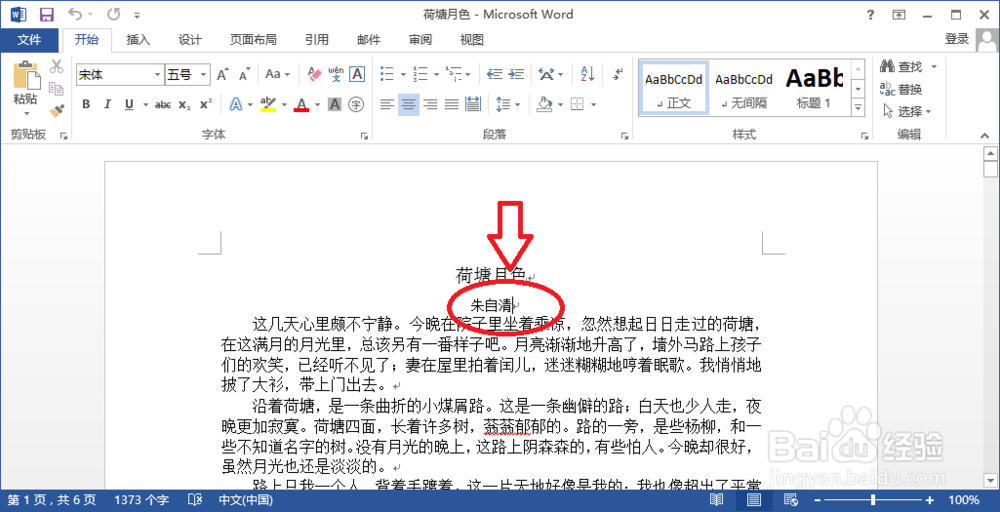The height and width of the screenshot is (512, 1000).
Task: Click the Copy icon in clipboard group
Action: (x=56, y=89)
